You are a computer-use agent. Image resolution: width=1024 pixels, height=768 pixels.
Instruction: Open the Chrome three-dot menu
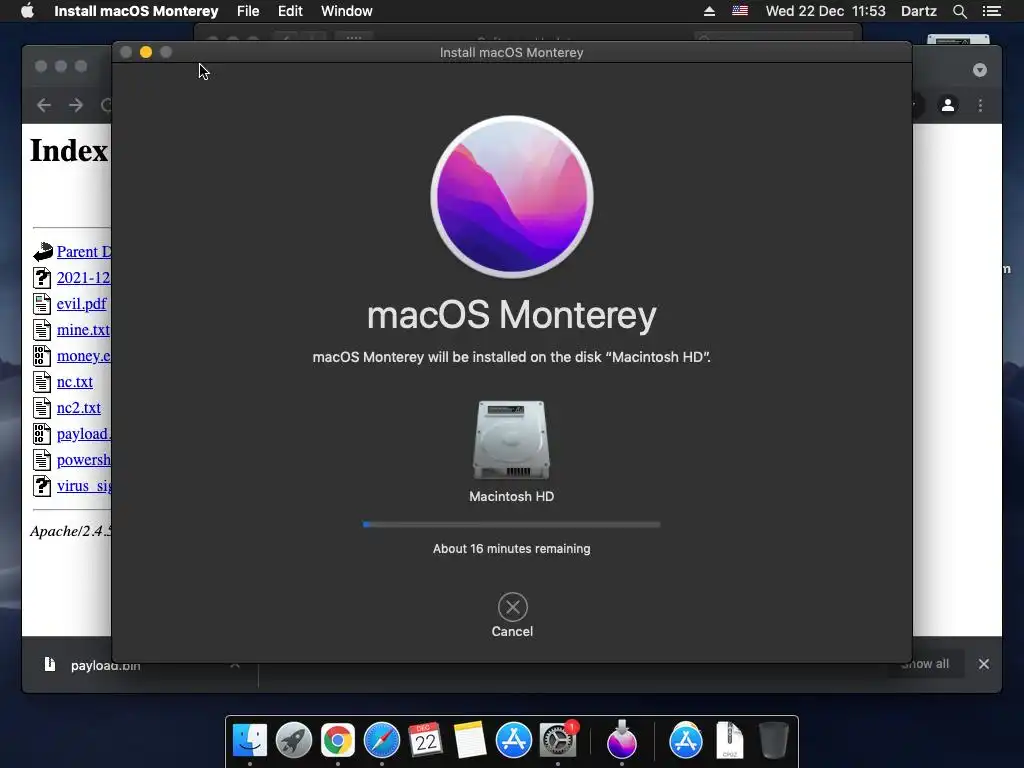[x=980, y=105]
